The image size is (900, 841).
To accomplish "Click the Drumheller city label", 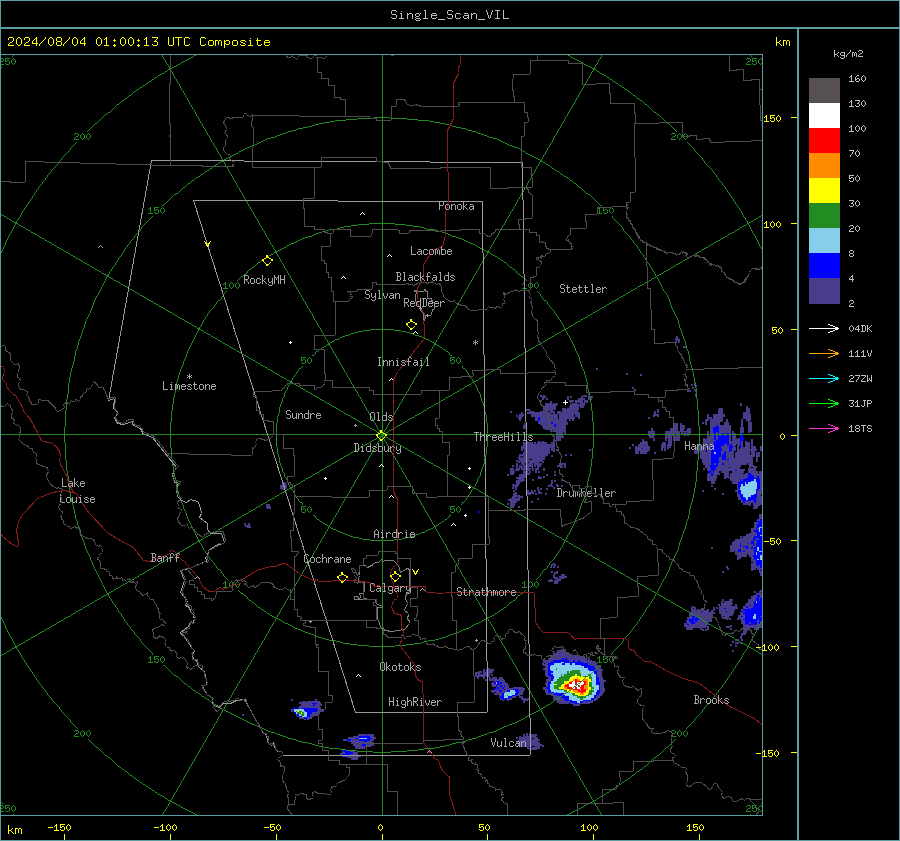I will point(586,493).
